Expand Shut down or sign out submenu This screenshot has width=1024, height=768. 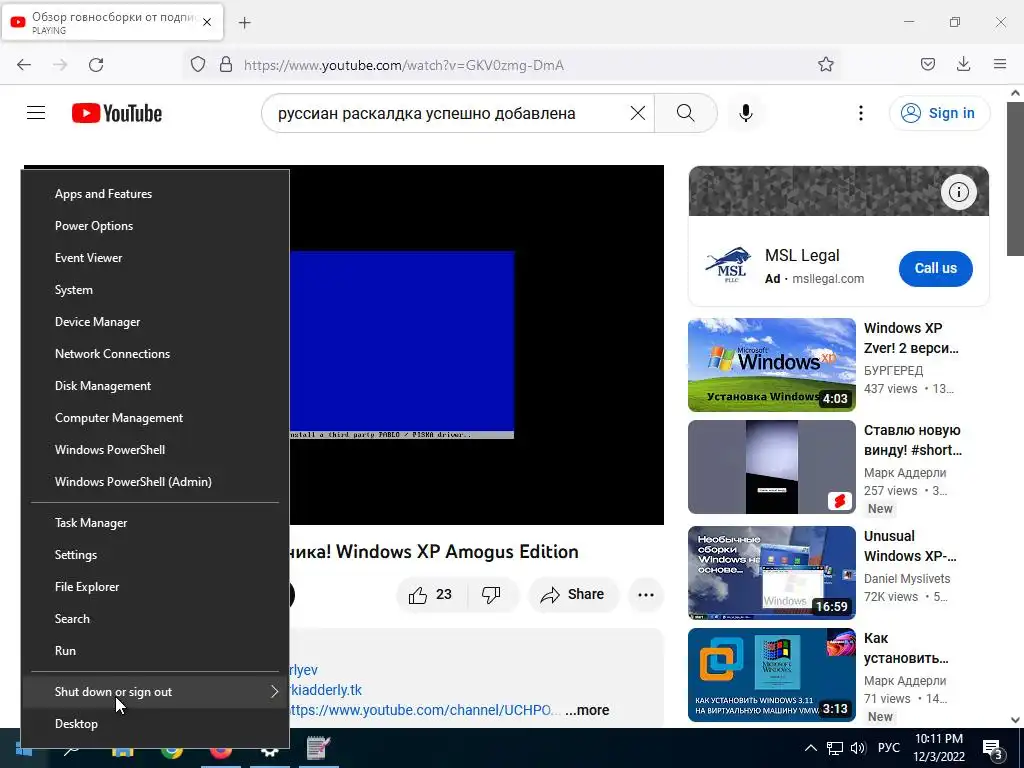click(155, 692)
